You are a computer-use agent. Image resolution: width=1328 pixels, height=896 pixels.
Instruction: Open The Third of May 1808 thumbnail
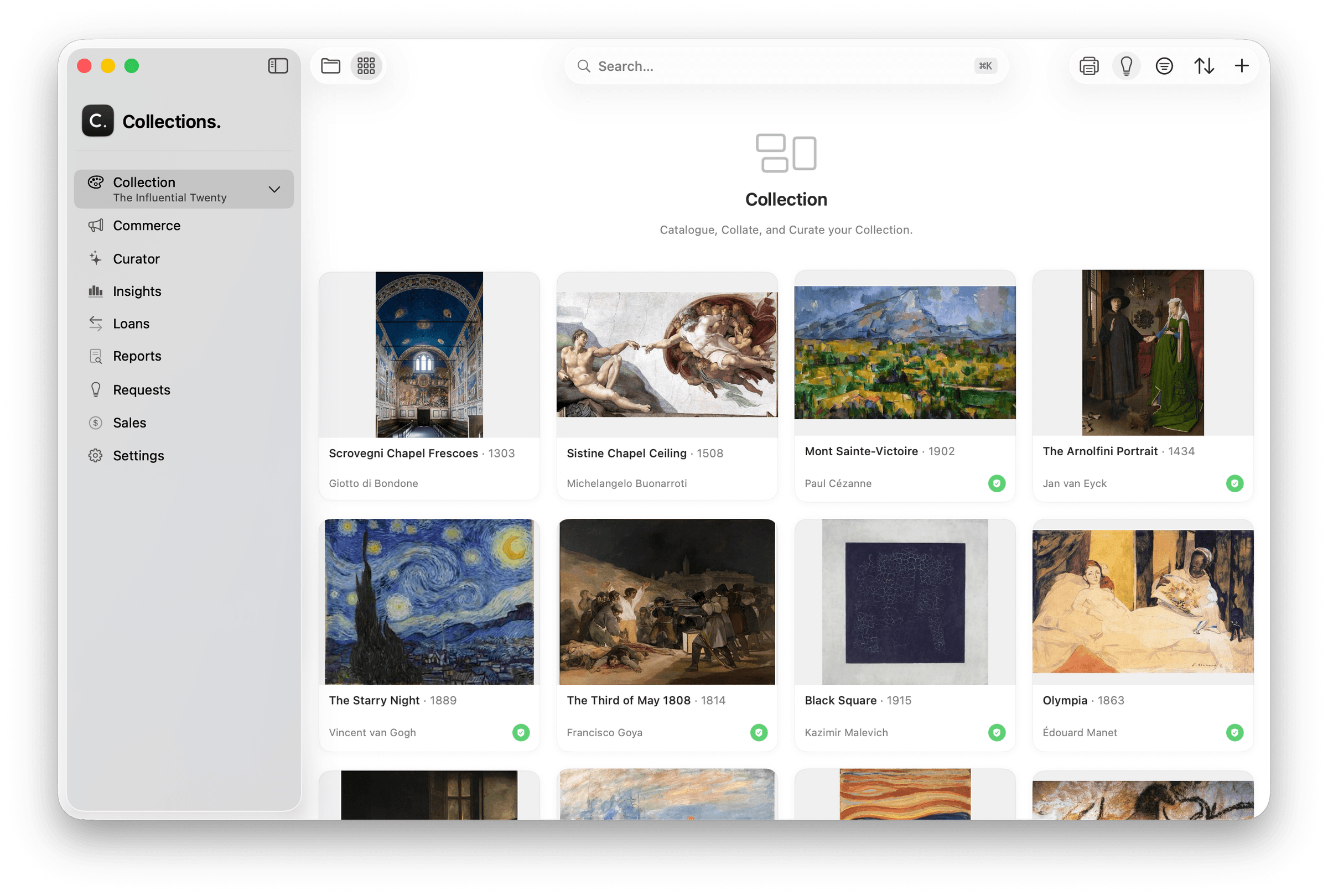667,602
